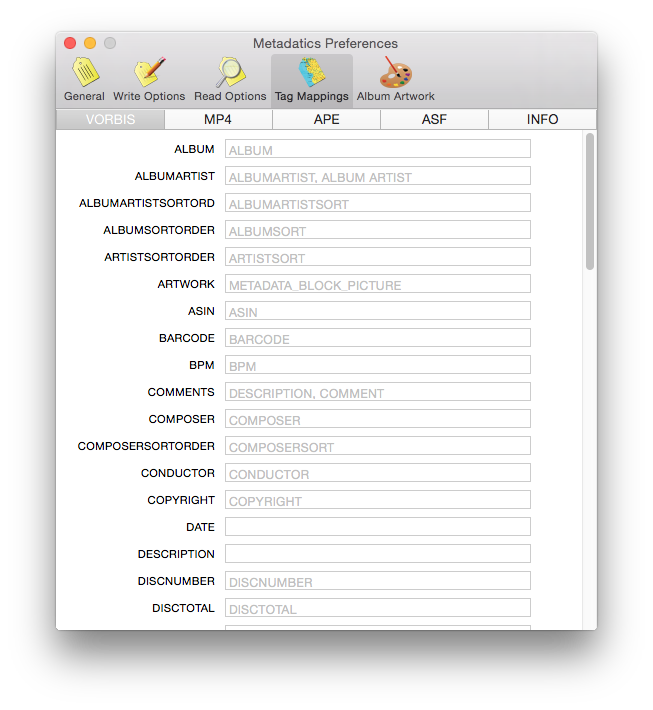Image resolution: width=653 pixels, height=710 pixels.
Task: Edit the ALBUMARTISTSORTORD mapping field
Action: [378, 203]
